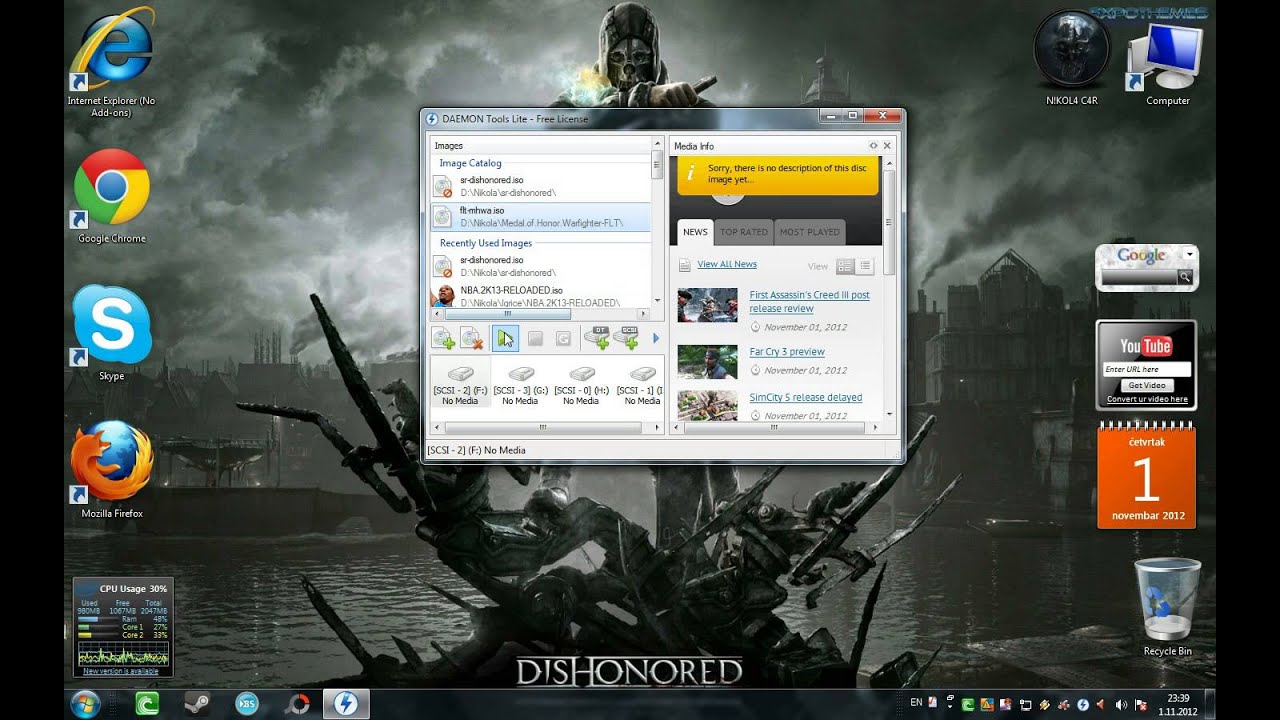Click the yellow info notification icon
The image size is (1280, 720).
(691, 174)
